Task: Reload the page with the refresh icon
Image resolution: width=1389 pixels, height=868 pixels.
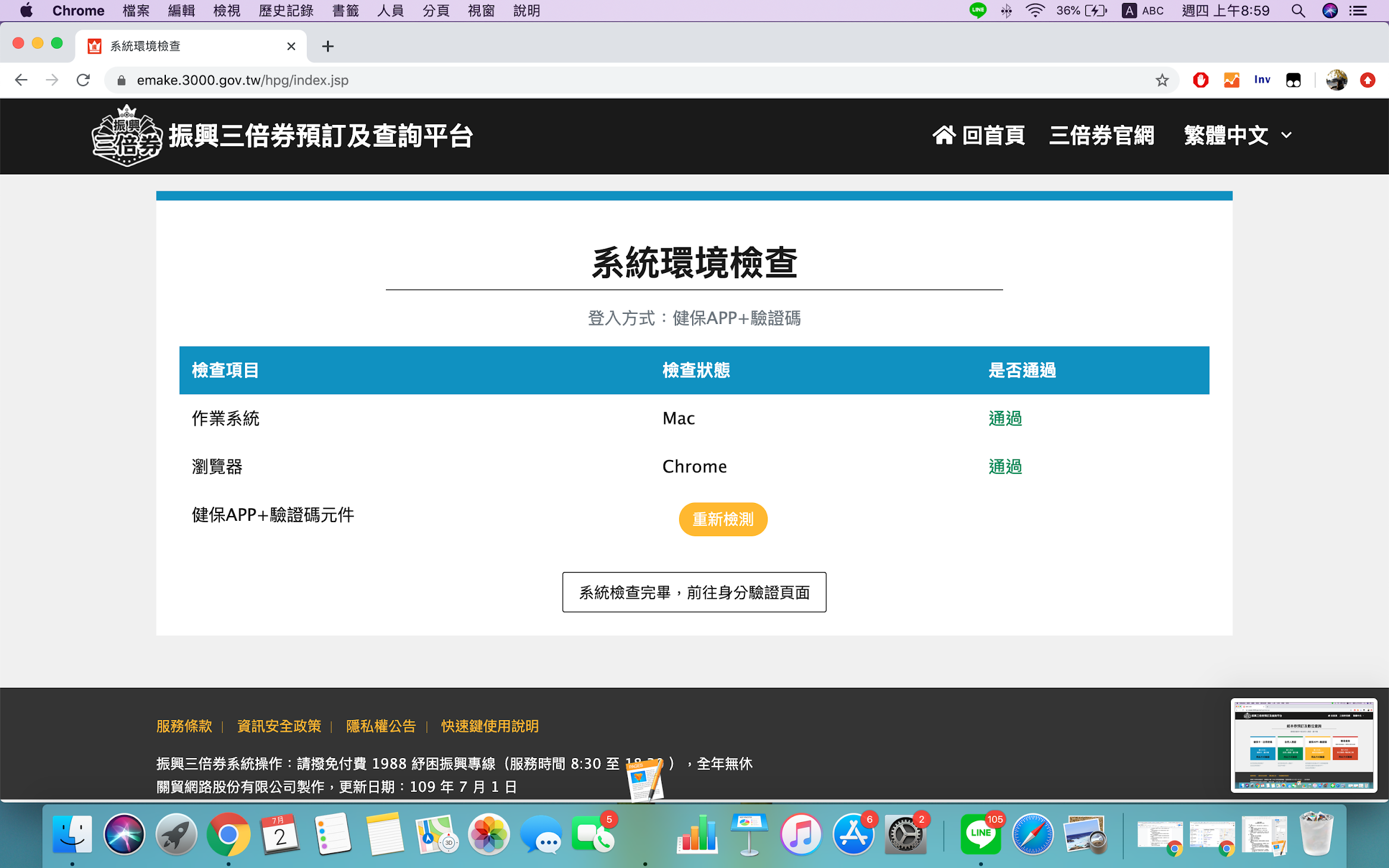Action: click(x=83, y=80)
